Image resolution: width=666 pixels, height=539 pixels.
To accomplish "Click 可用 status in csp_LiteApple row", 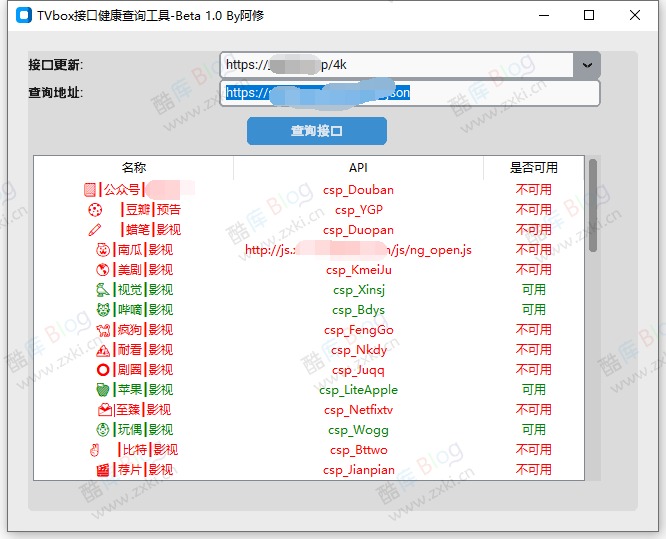I will click(534, 389).
